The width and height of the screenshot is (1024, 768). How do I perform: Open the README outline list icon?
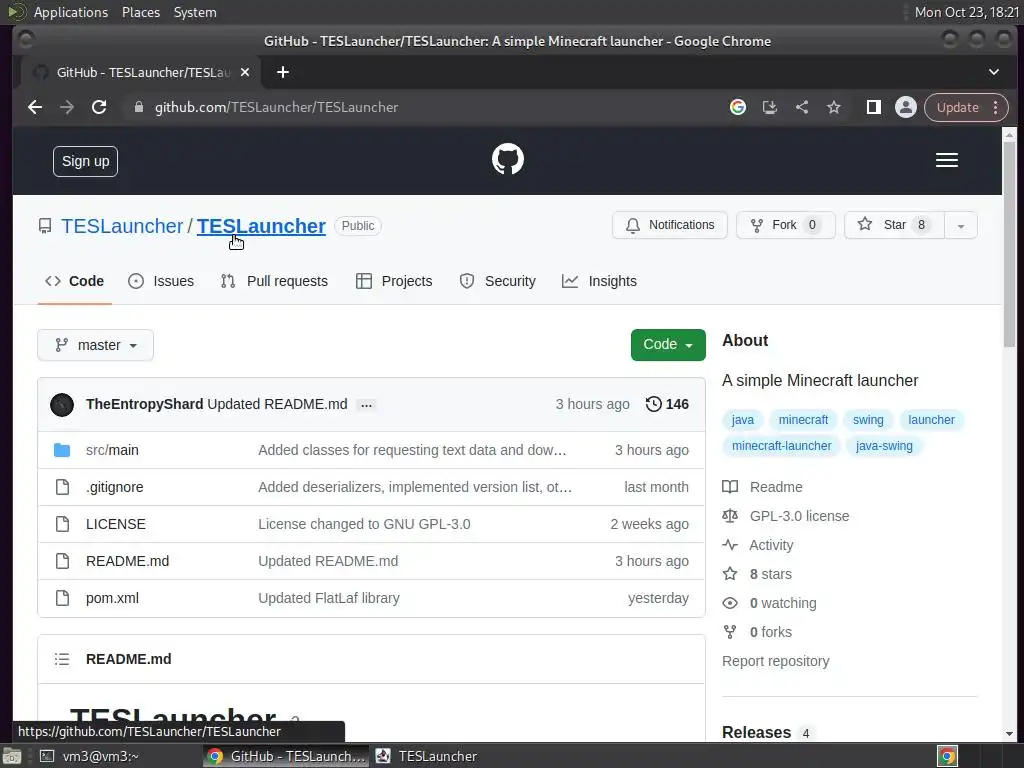[x=62, y=659]
